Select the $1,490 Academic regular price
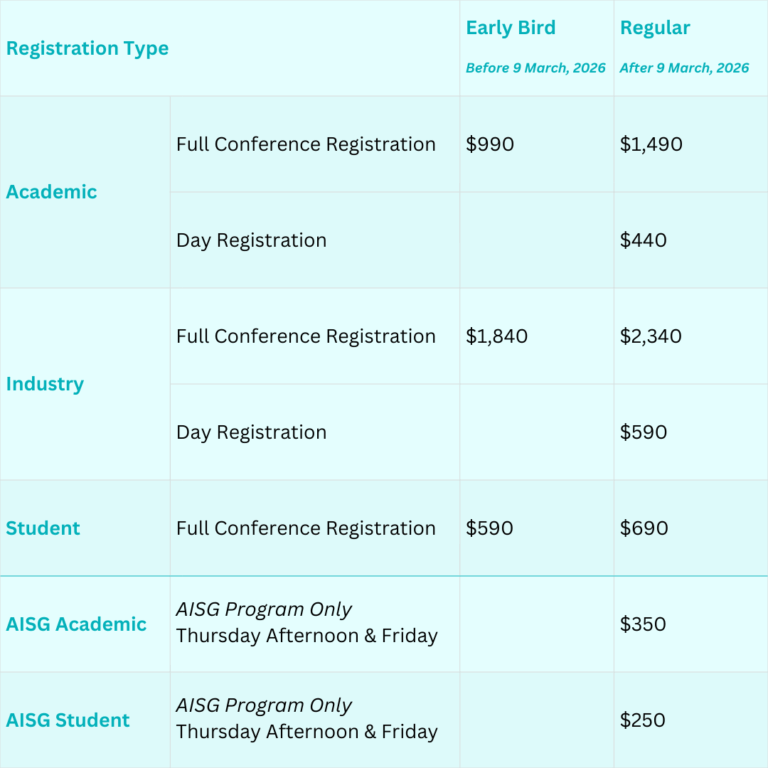This screenshot has height=768, width=768. tap(651, 144)
